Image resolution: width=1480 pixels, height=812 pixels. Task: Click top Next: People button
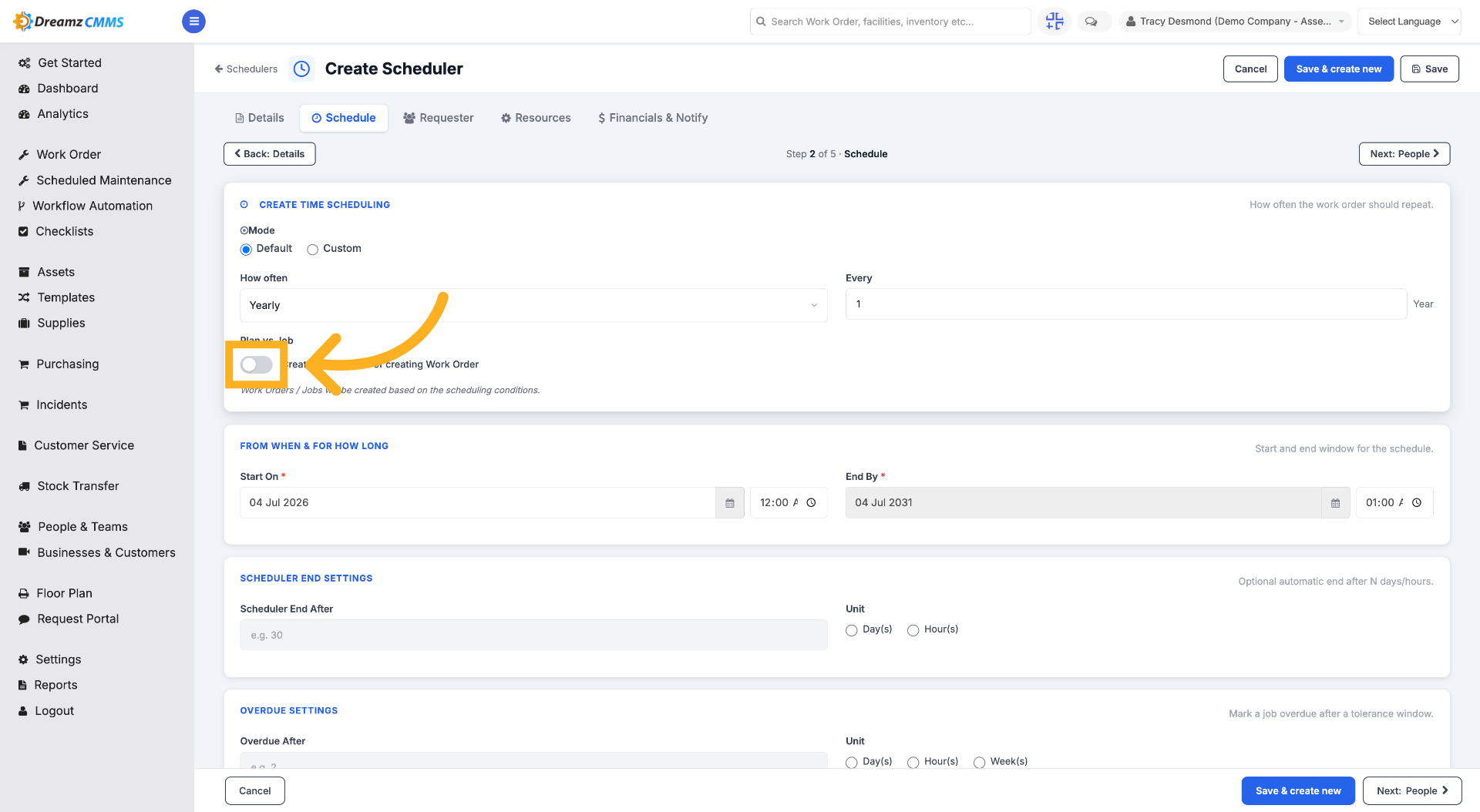pyautogui.click(x=1404, y=154)
